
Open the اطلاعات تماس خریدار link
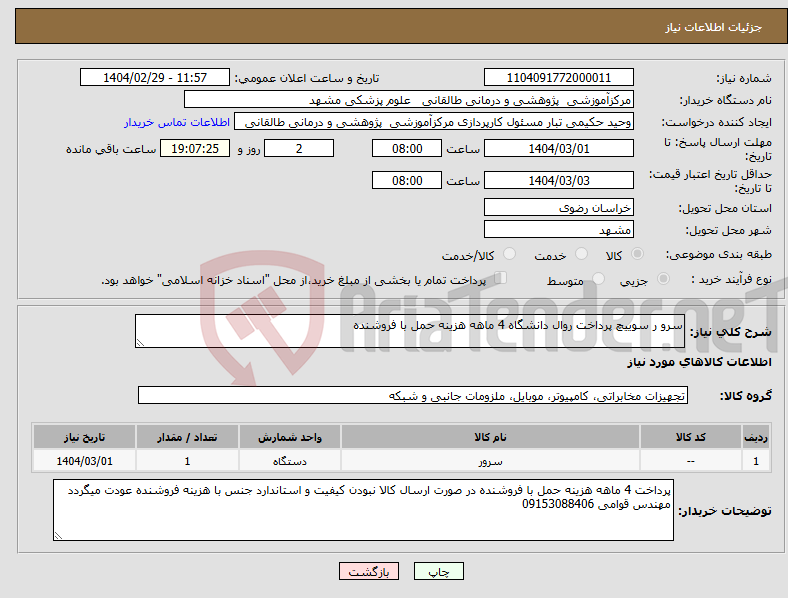pos(177,122)
